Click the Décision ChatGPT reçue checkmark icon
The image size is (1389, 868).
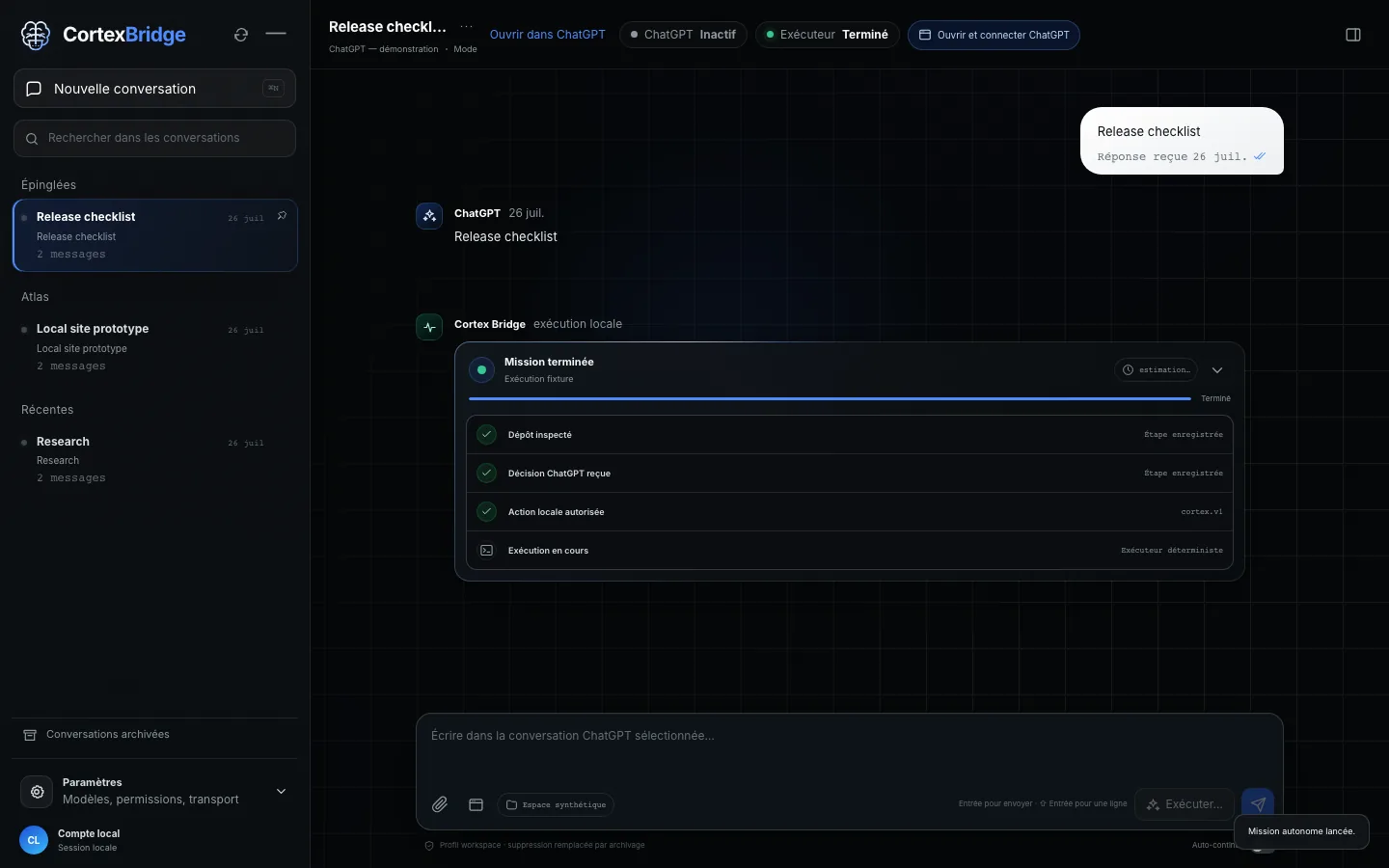point(487,474)
